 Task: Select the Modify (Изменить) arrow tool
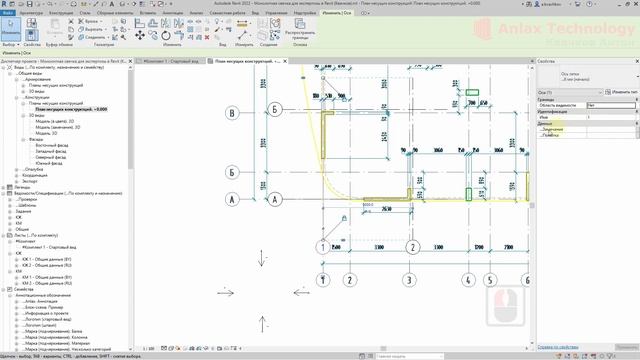click(x=11, y=29)
